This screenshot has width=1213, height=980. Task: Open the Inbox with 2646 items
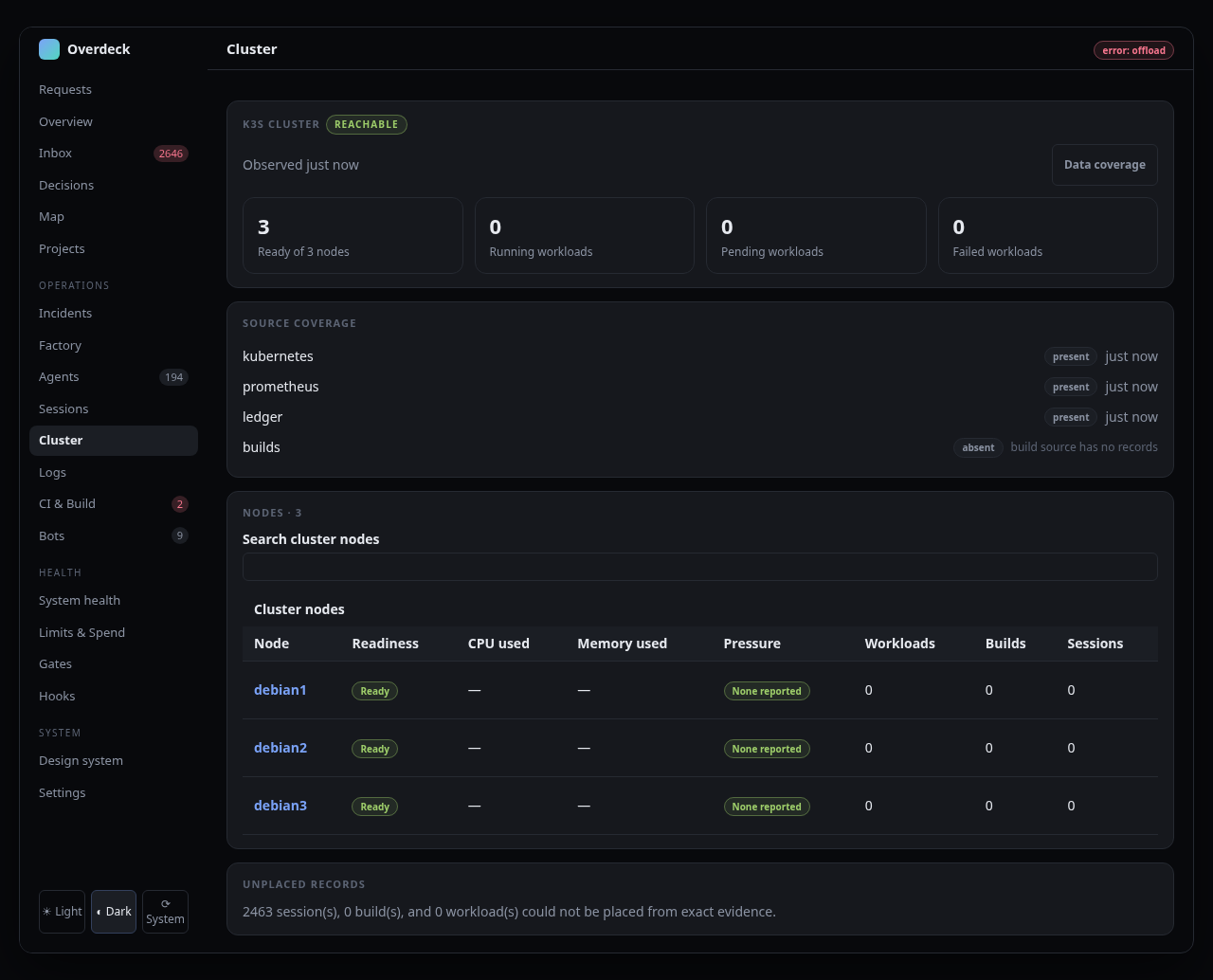pos(114,154)
